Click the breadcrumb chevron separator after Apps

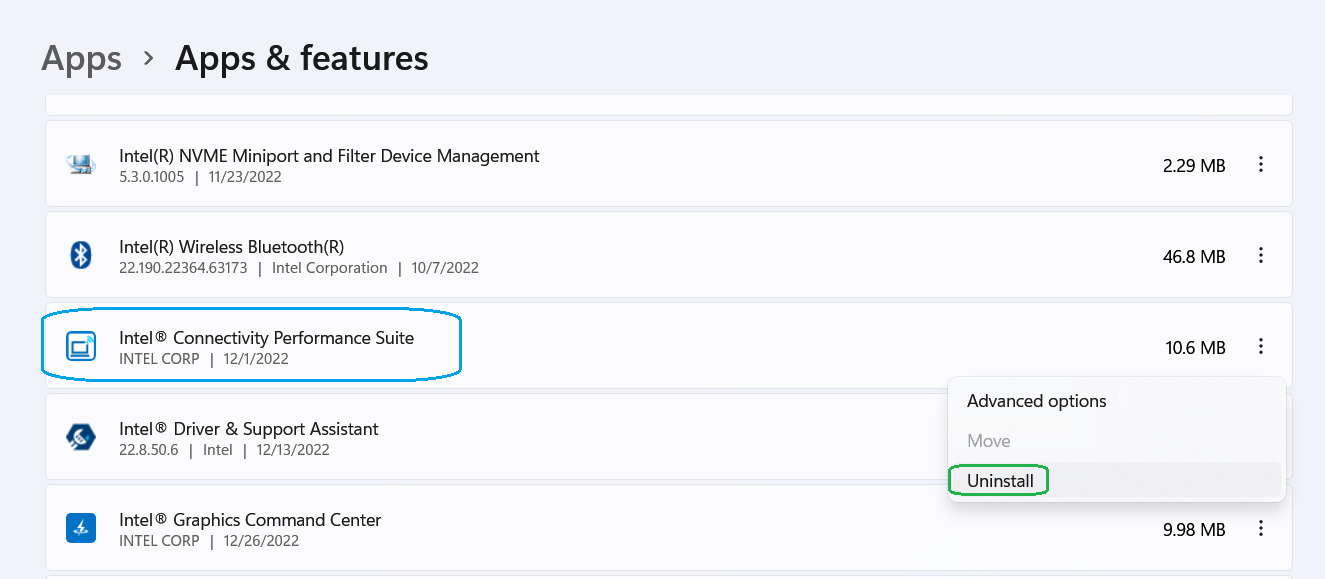(149, 59)
